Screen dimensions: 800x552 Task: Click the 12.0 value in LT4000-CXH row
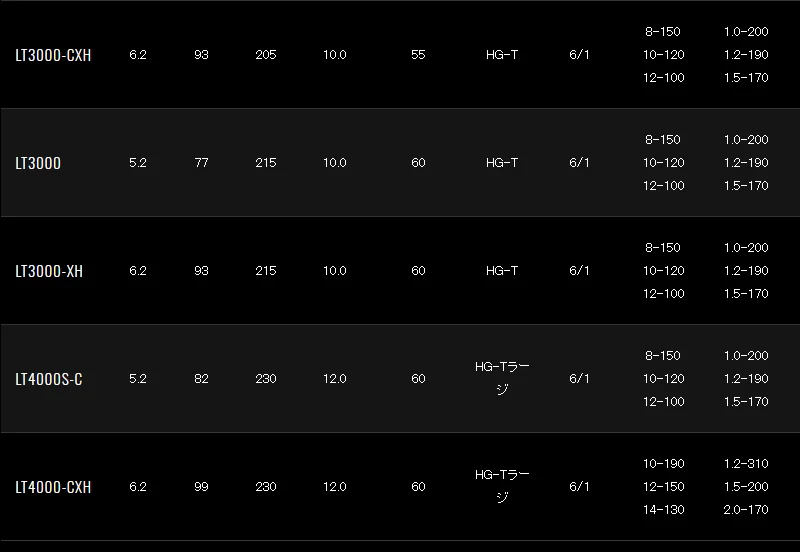tap(335, 487)
